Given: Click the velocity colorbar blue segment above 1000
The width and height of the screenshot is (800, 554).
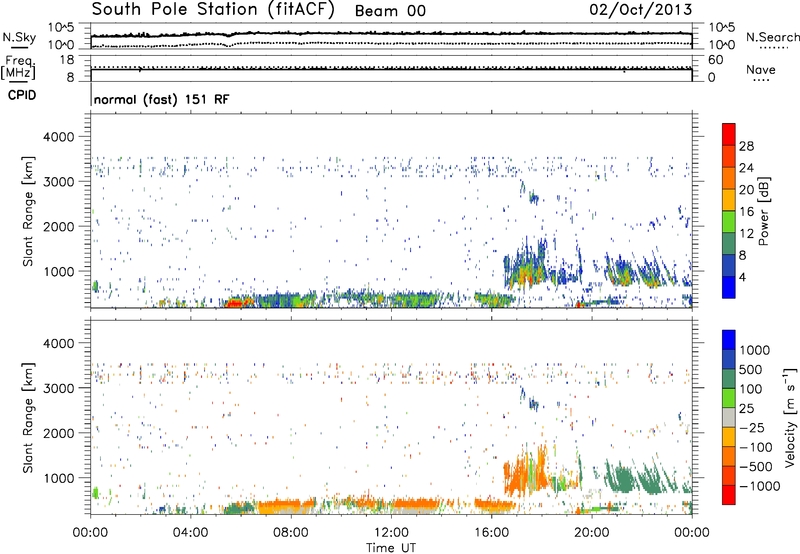Looking at the screenshot, I should pyautogui.click(x=729, y=340).
